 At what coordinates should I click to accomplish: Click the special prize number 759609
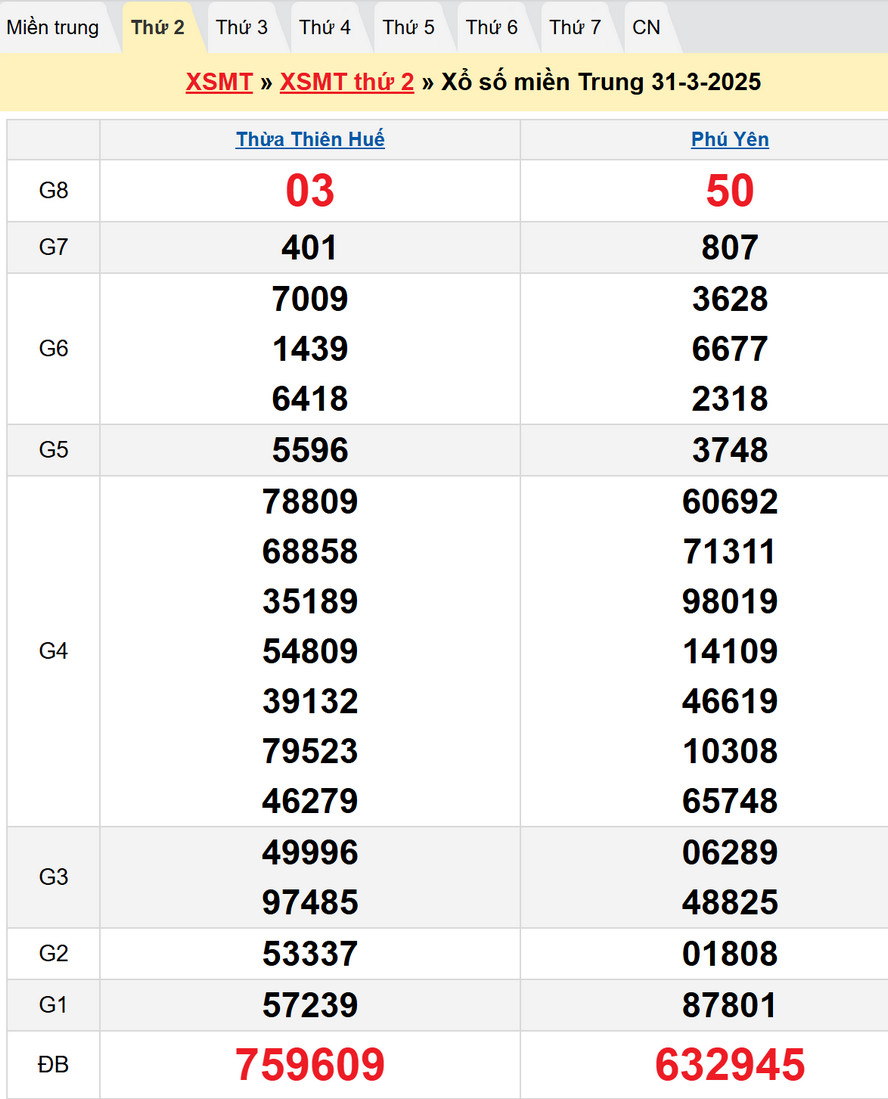click(x=310, y=1065)
